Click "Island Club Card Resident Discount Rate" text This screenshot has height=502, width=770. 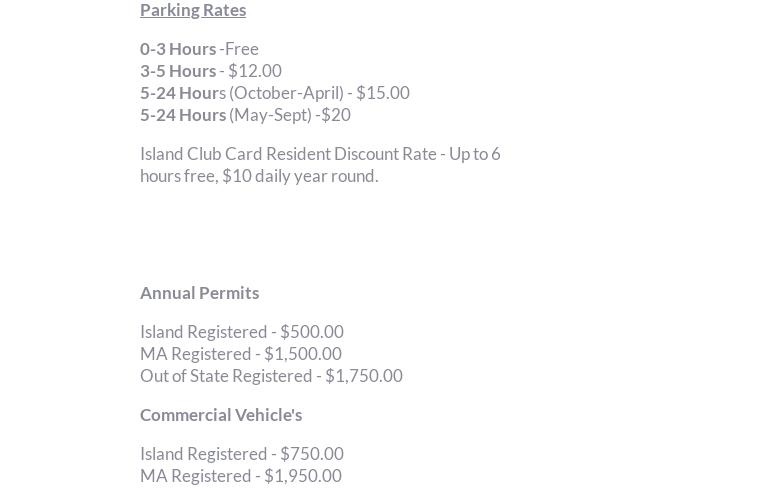(x=288, y=154)
